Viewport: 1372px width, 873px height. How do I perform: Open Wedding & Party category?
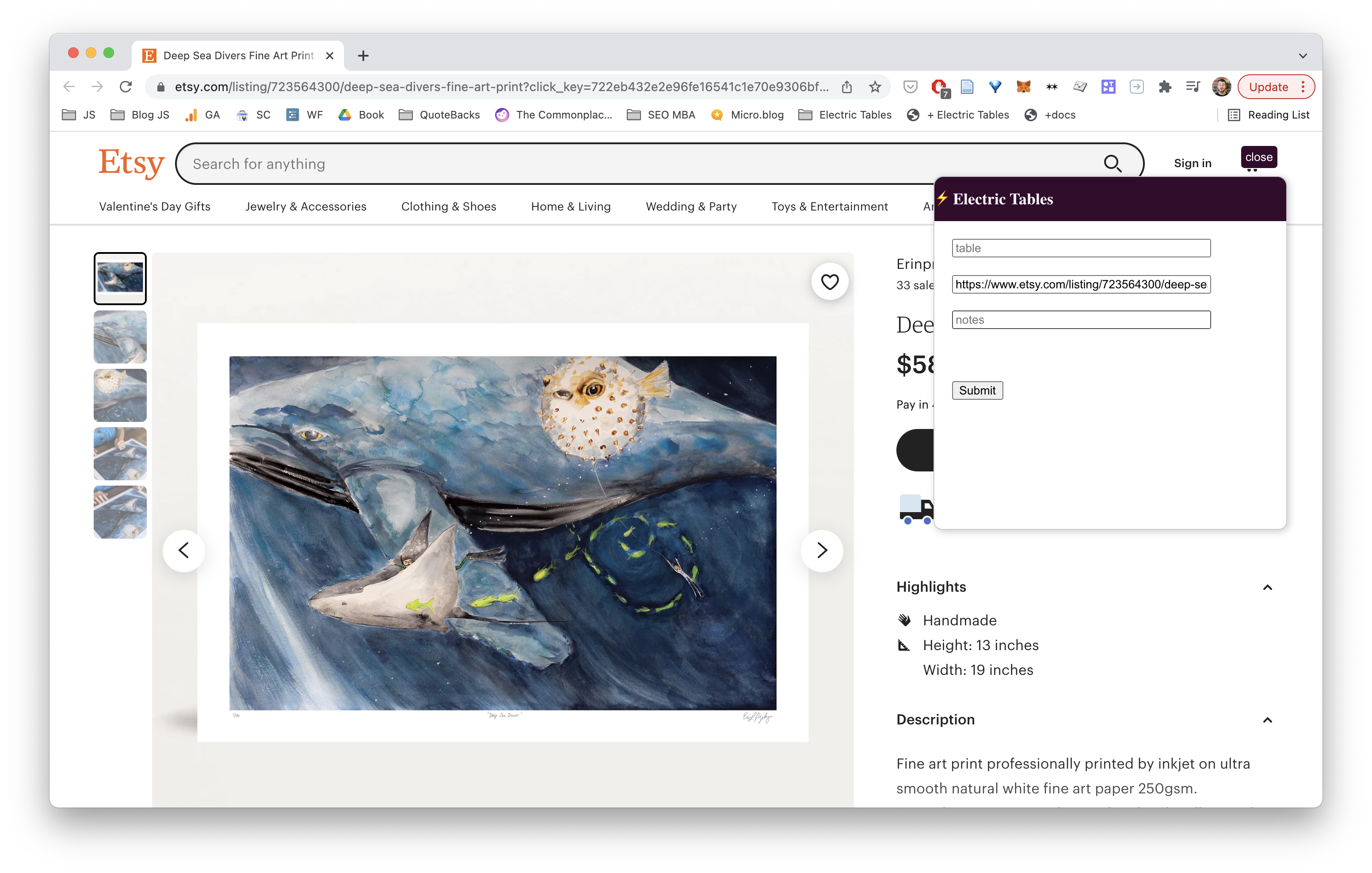tap(691, 207)
